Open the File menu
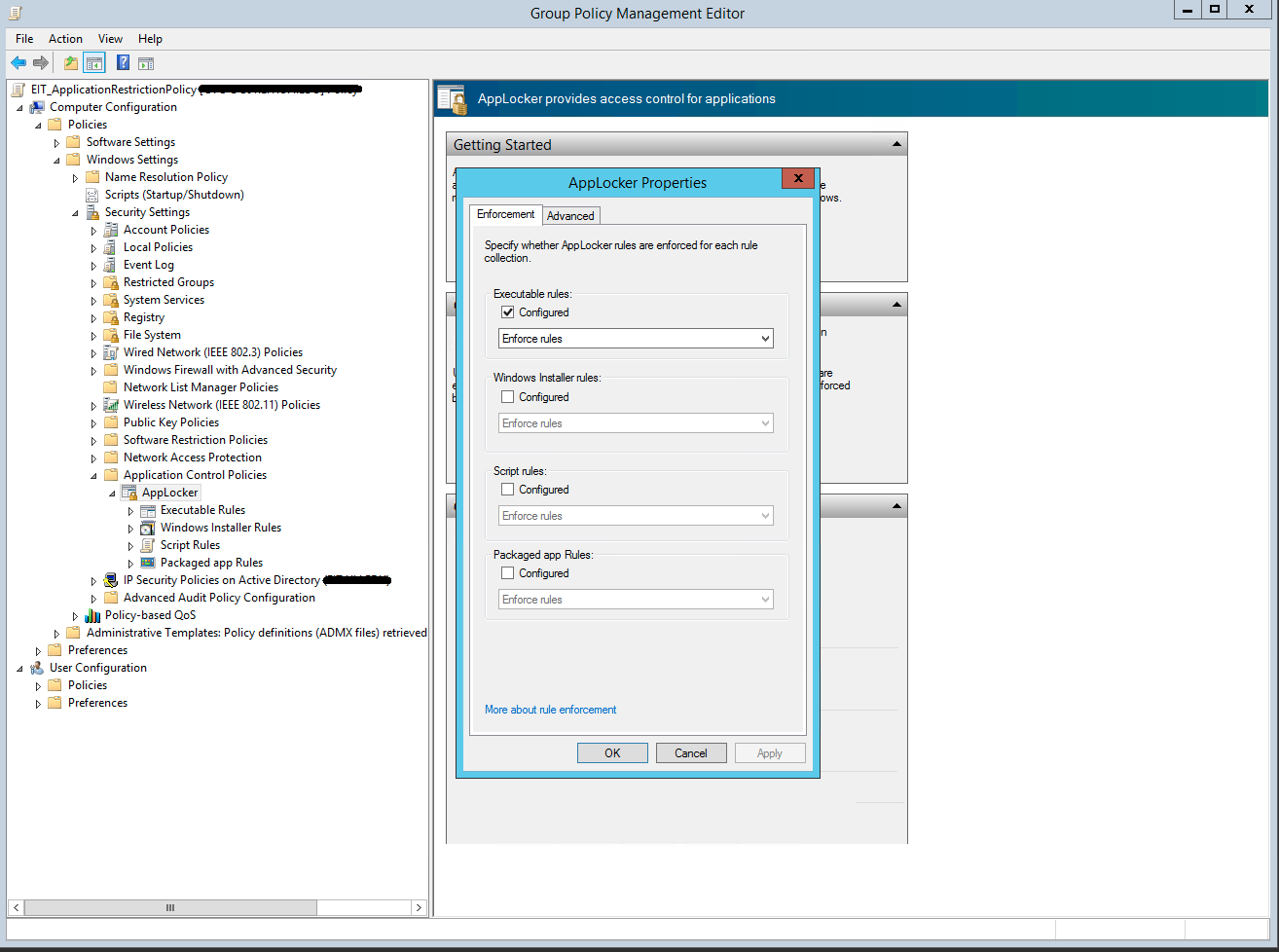This screenshot has width=1279, height=952. 24,39
